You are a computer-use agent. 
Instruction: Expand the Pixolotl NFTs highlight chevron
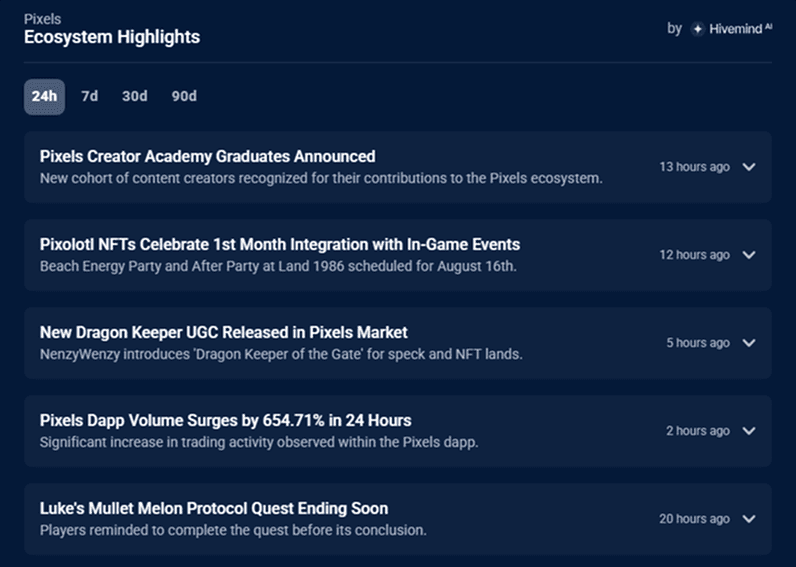749,255
